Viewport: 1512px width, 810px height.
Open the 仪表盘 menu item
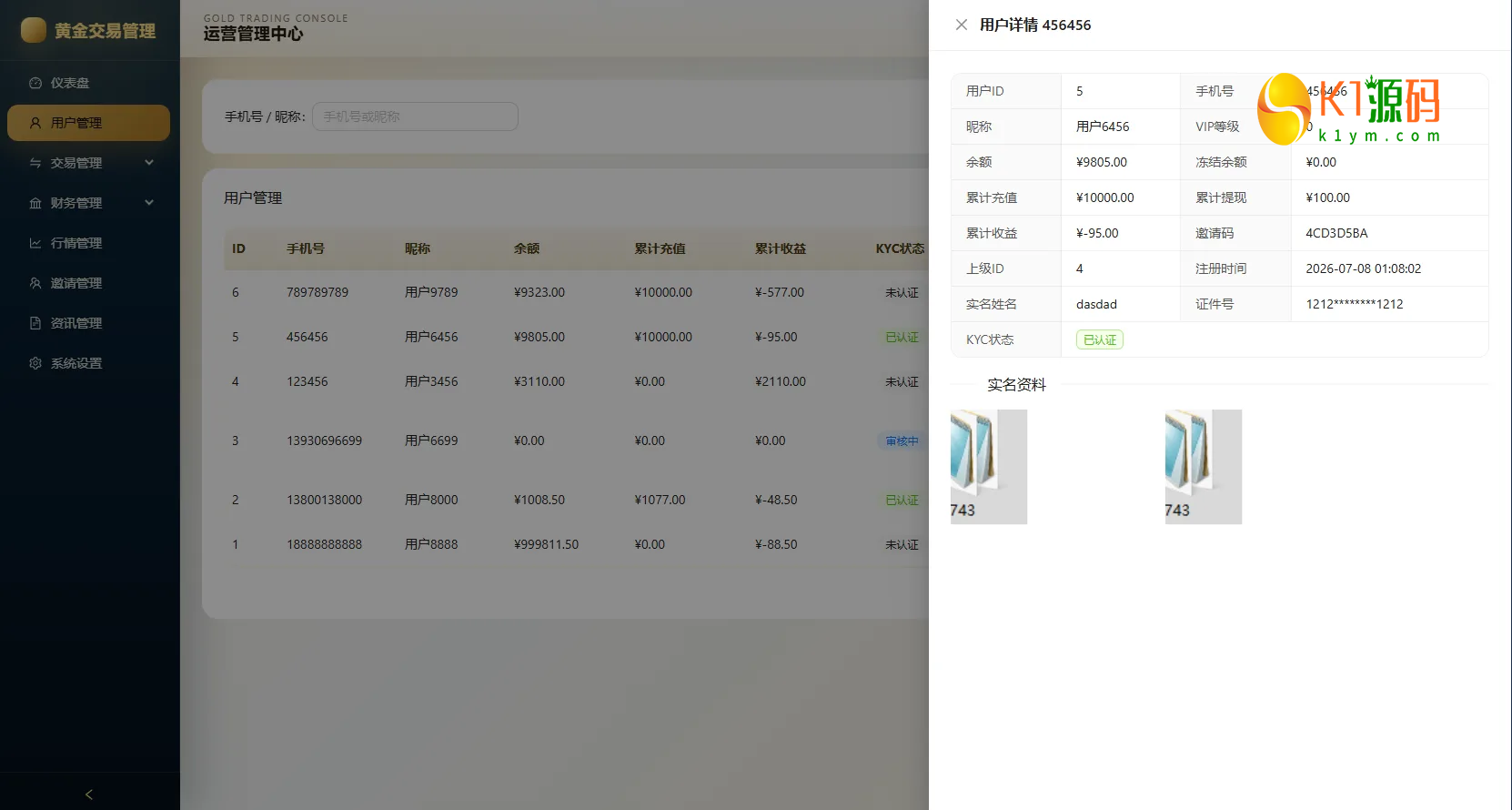(x=88, y=83)
